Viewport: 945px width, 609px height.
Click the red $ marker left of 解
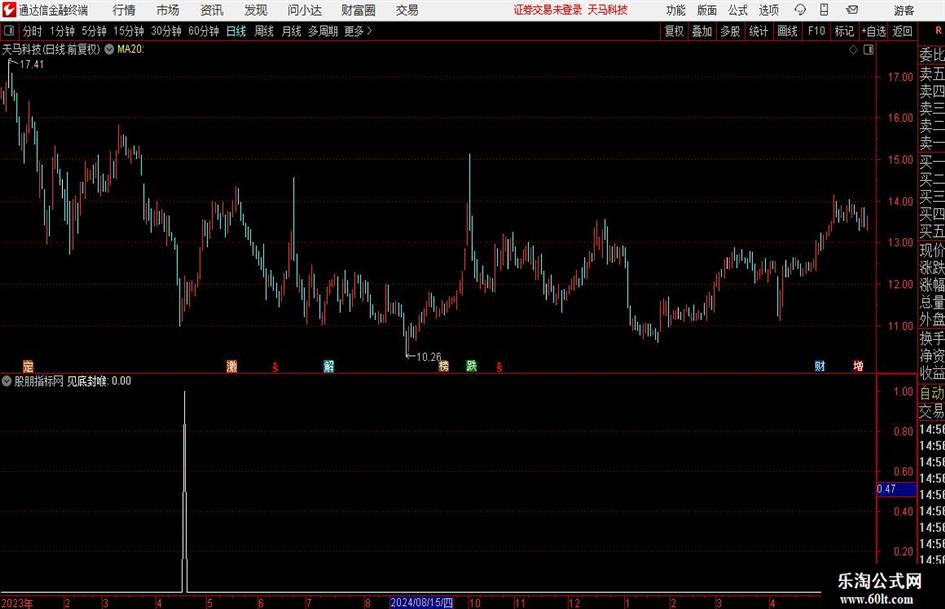pyautogui.click(x=275, y=367)
